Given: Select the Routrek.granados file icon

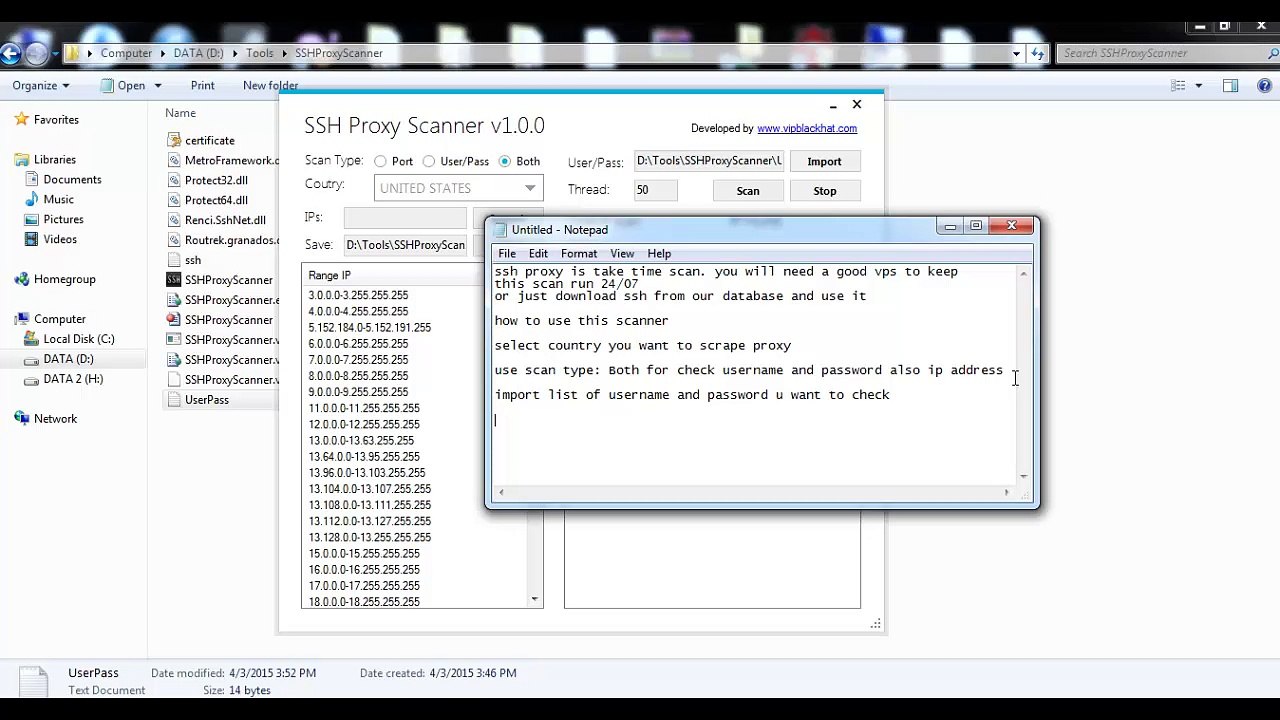Looking at the screenshot, I should [x=173, y=241].
